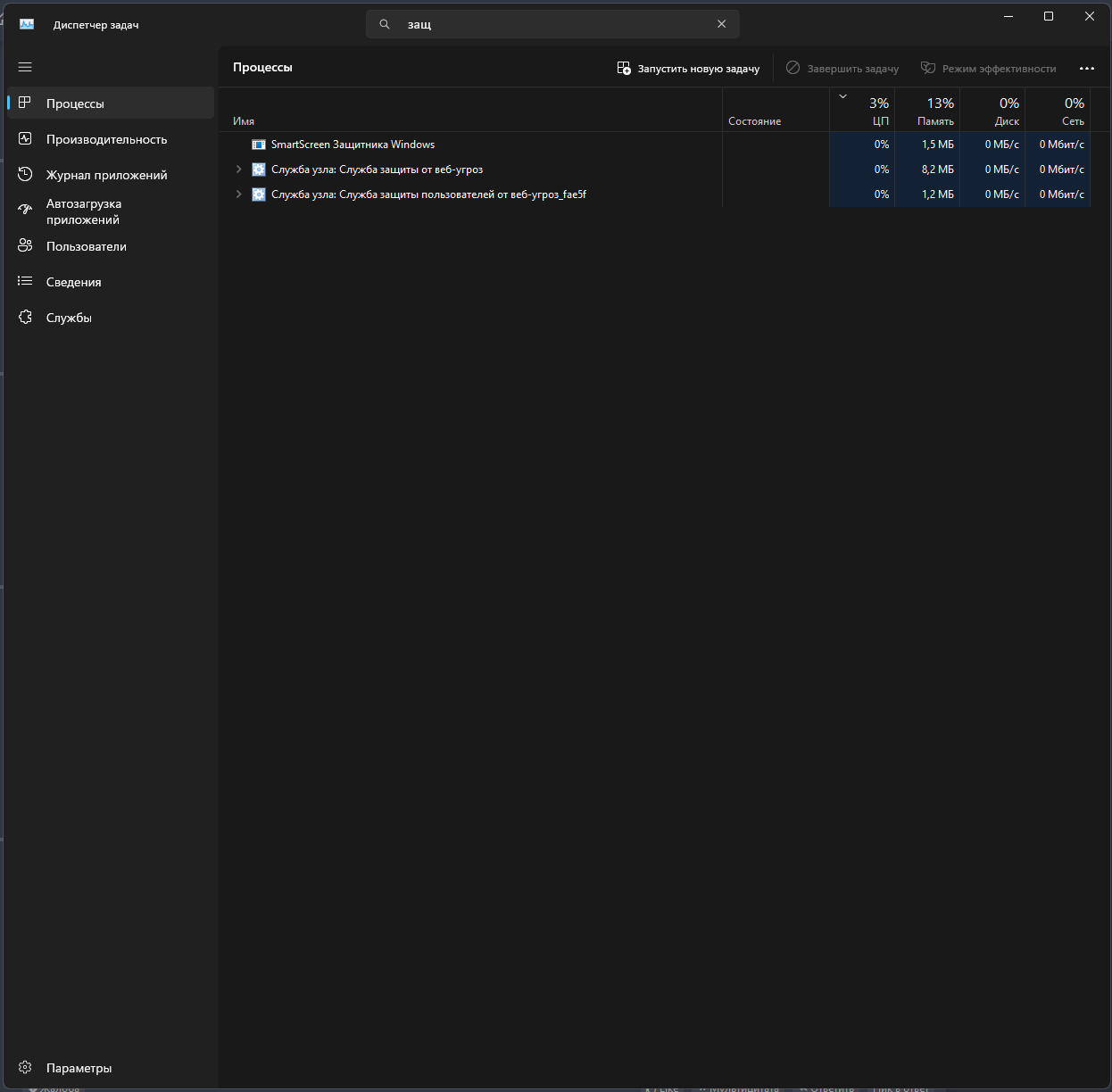
Task: Click the Производительность sidebar icon
Action: coord(25,138)
